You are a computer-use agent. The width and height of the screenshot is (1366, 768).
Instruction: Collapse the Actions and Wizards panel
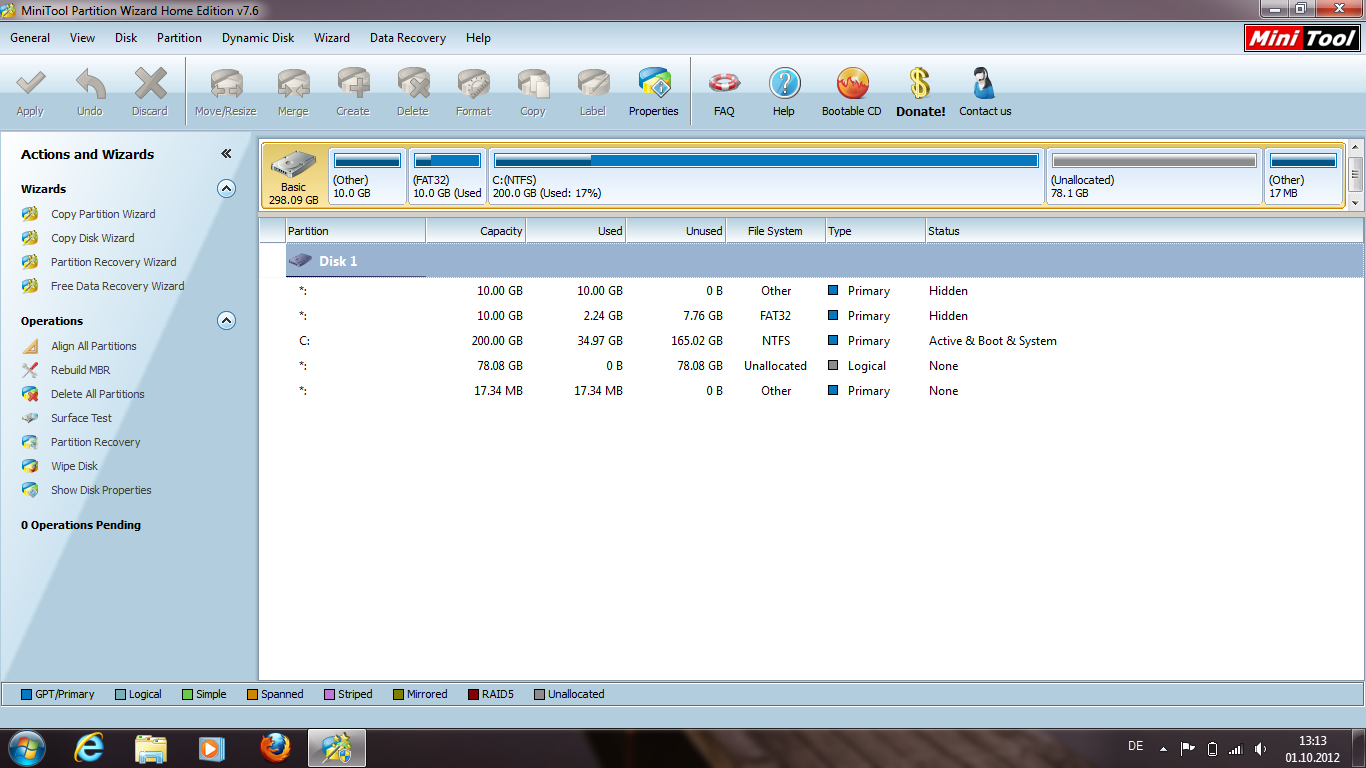point(226,154)
